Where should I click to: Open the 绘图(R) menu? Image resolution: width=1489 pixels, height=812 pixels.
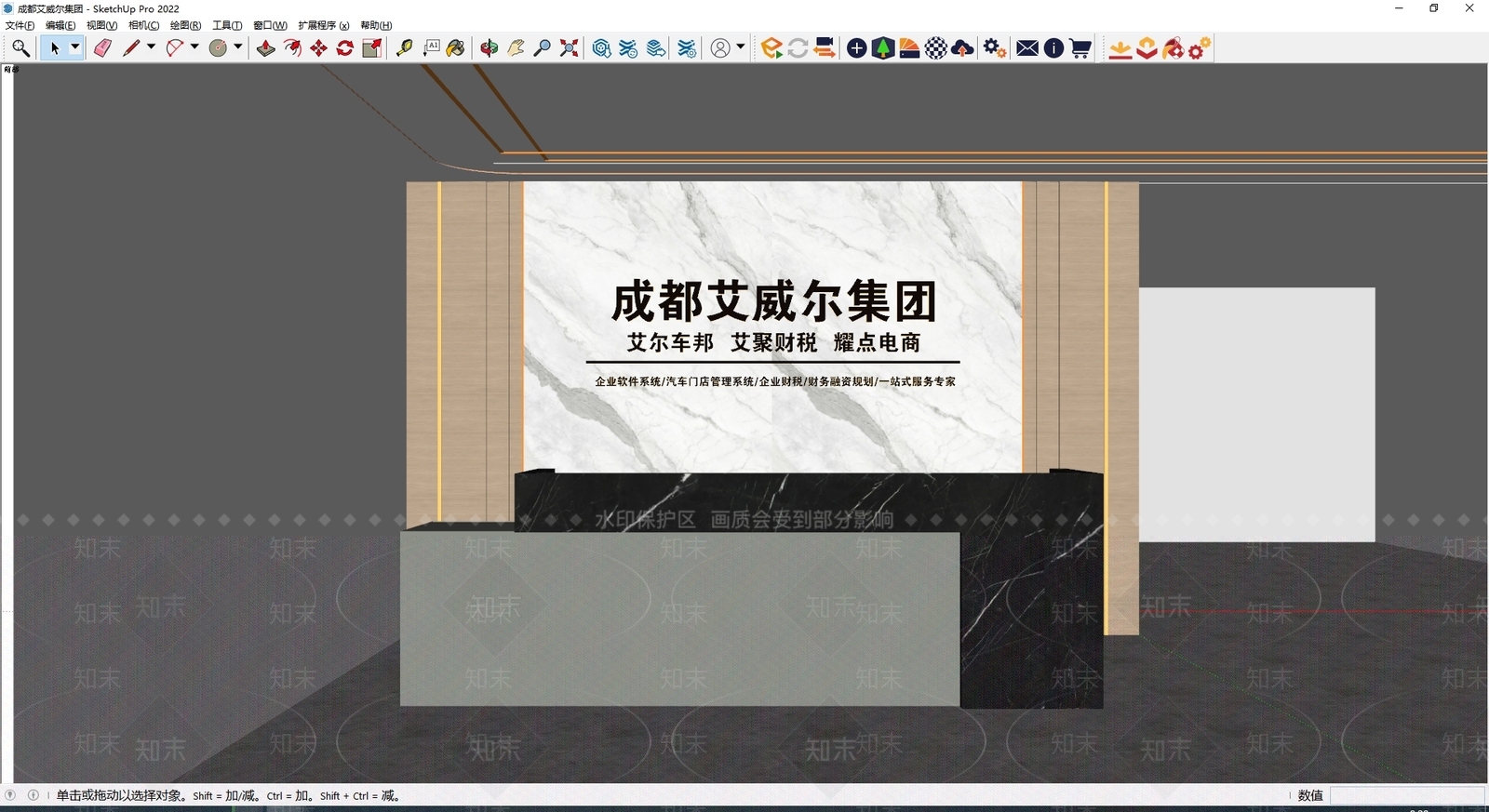coord(185,25)
